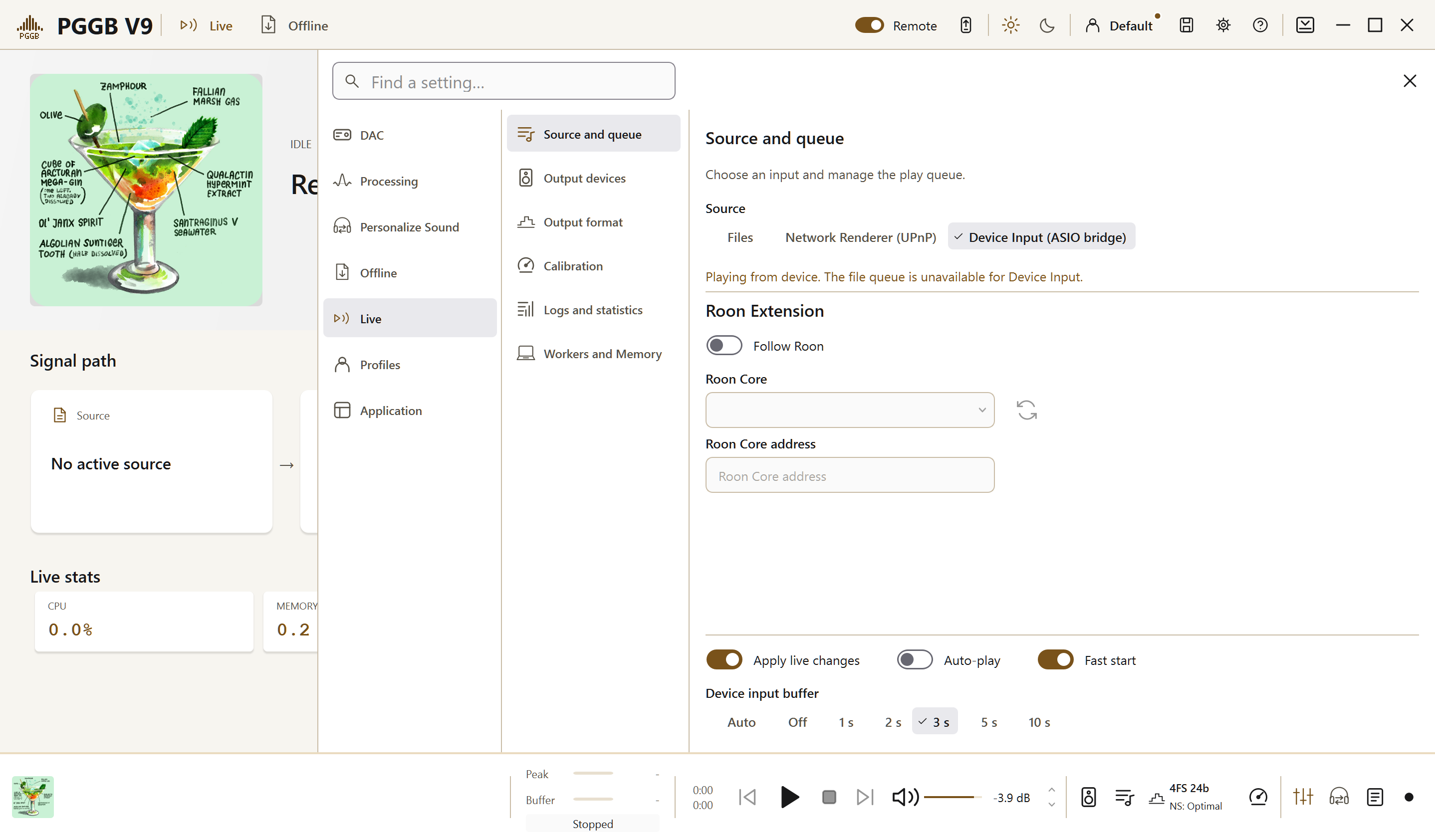Turn off the Fast start toggle
The height and width of the screenshot is (840, 1435).
pos(1055,659)
